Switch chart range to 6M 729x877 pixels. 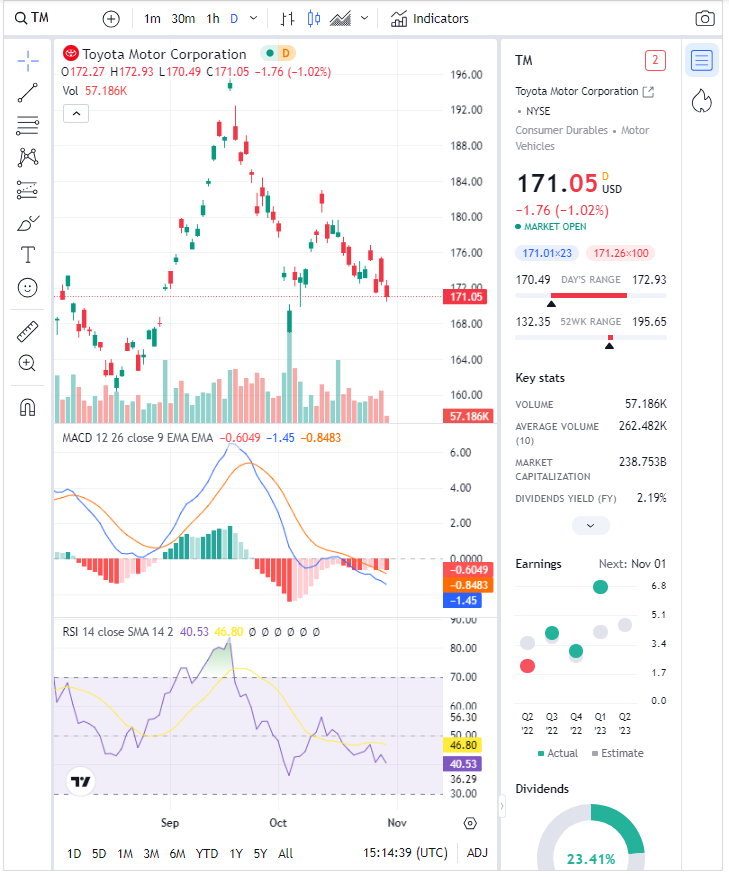177,853
